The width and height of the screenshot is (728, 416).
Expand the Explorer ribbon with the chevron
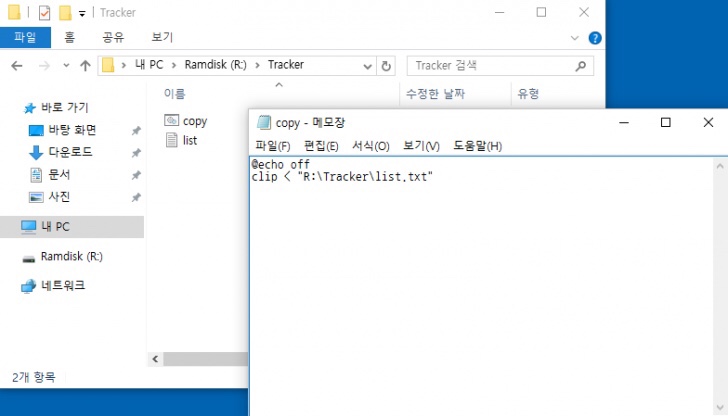click(x=575, y=38)
